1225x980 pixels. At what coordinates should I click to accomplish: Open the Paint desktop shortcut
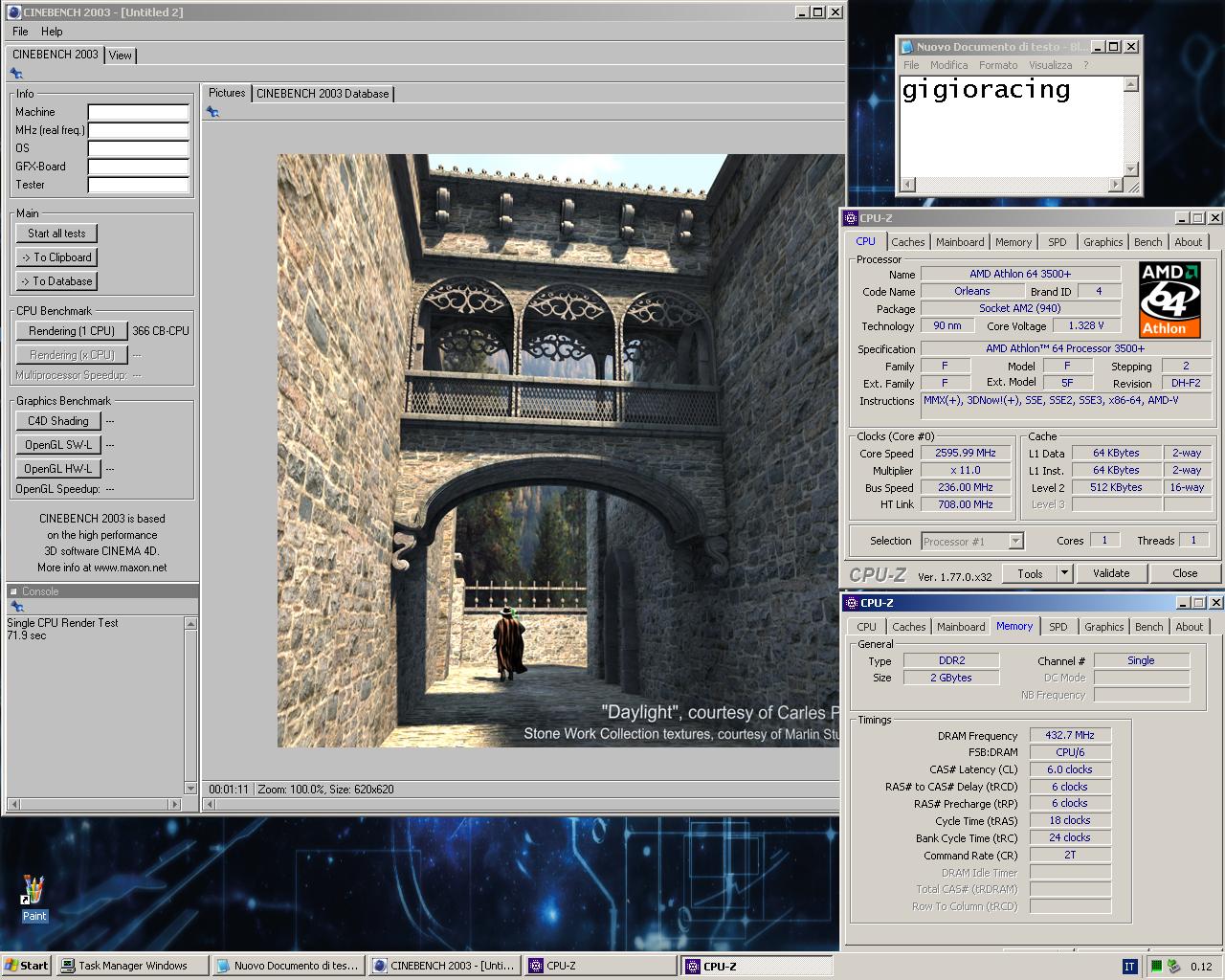(33, 898)
